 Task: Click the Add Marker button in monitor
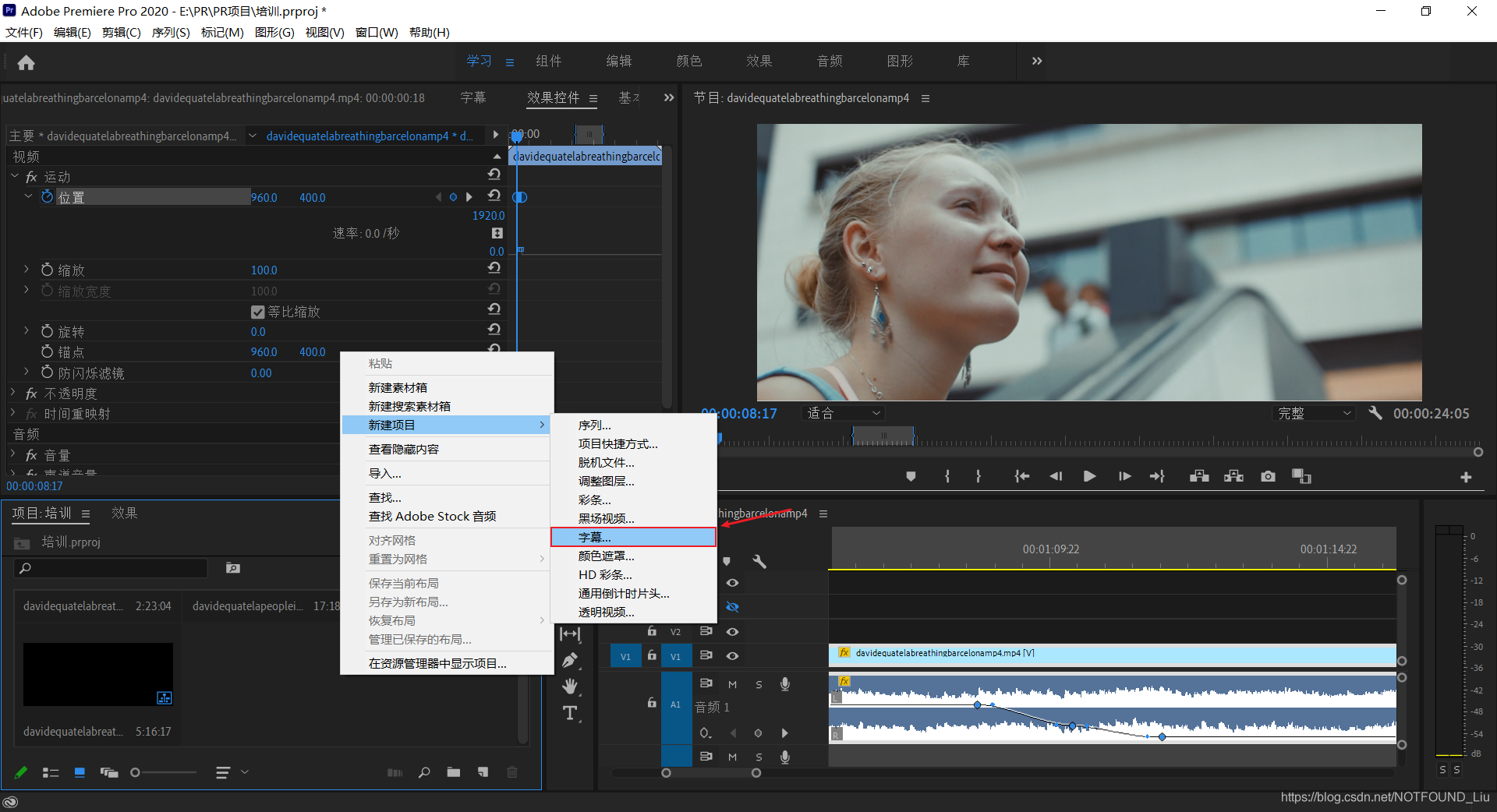point(911,476)
